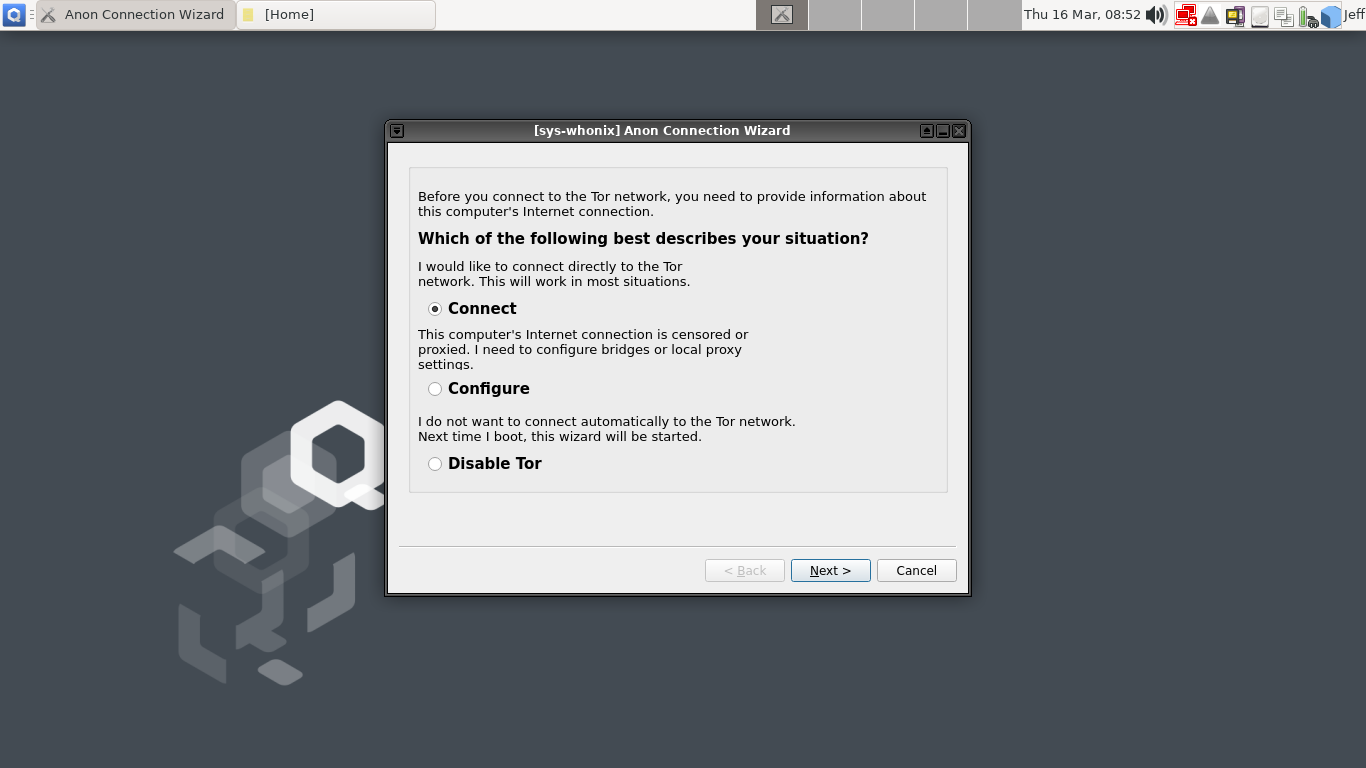The image size is (1366, 768).
Task: Open the wizard window menu icon
Action: 397,131
